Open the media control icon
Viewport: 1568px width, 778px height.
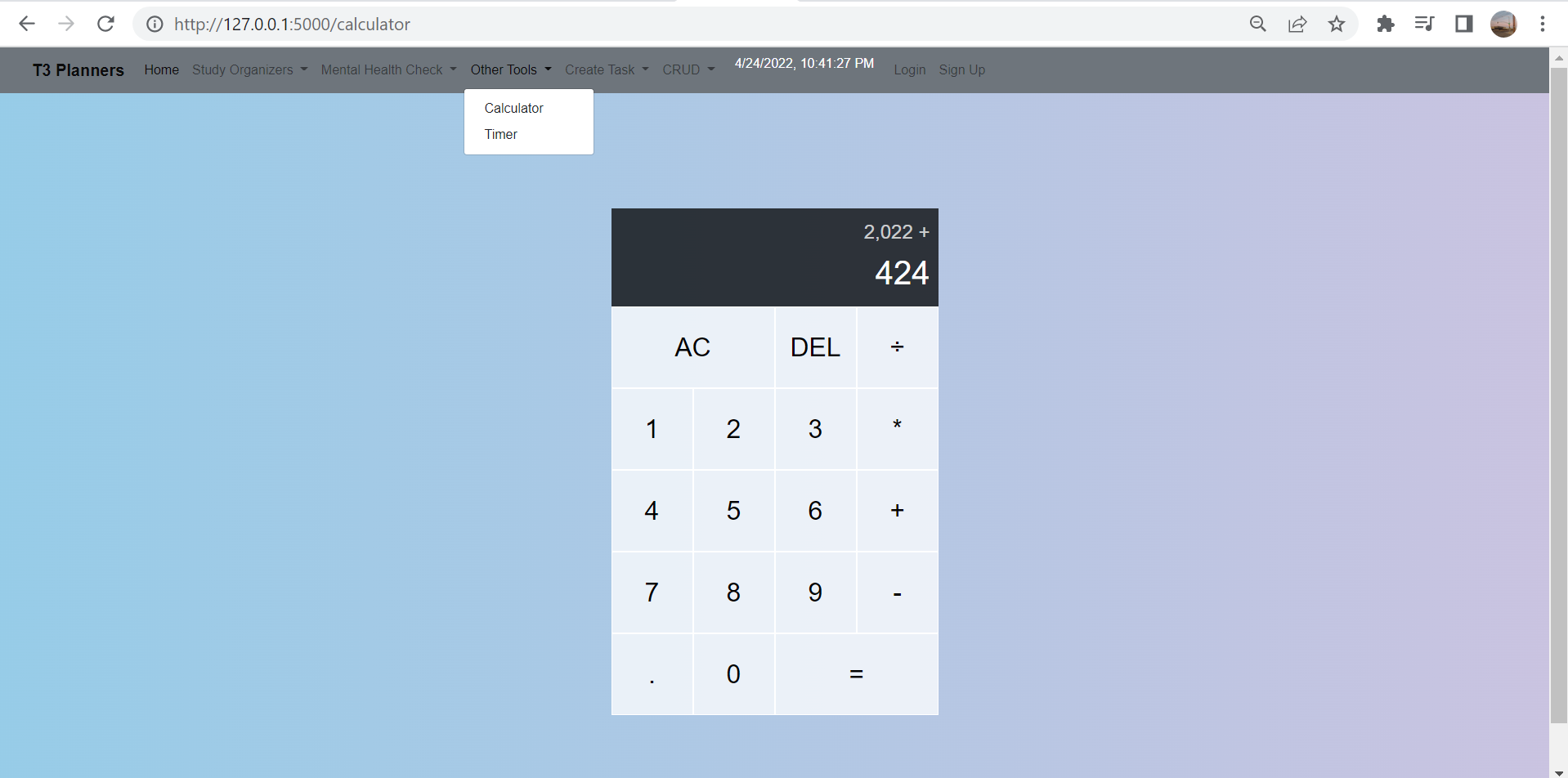click(1424, 24)
